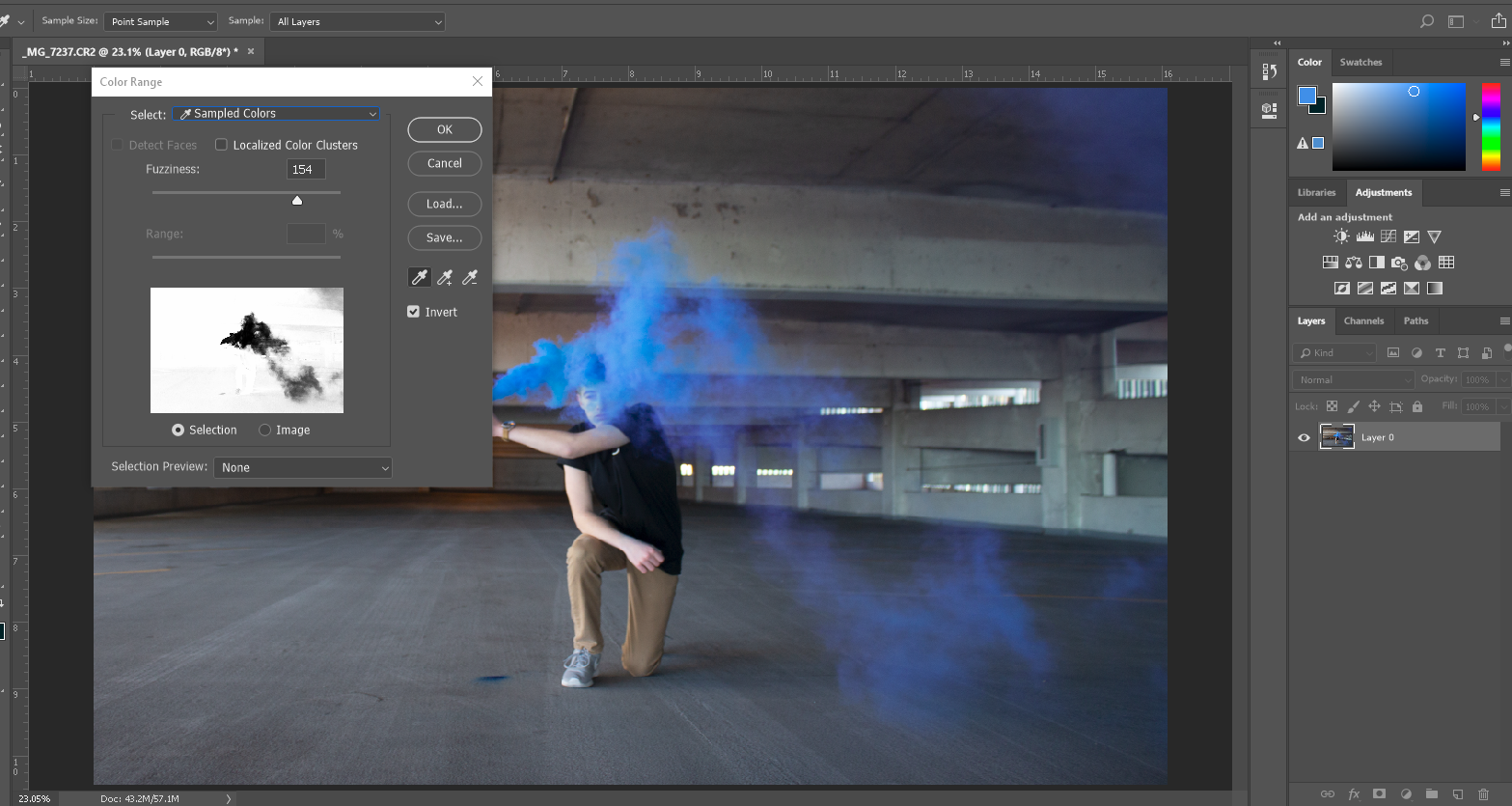
Task: Add a Color Balance adjustment
Action: coord(1354,263)
